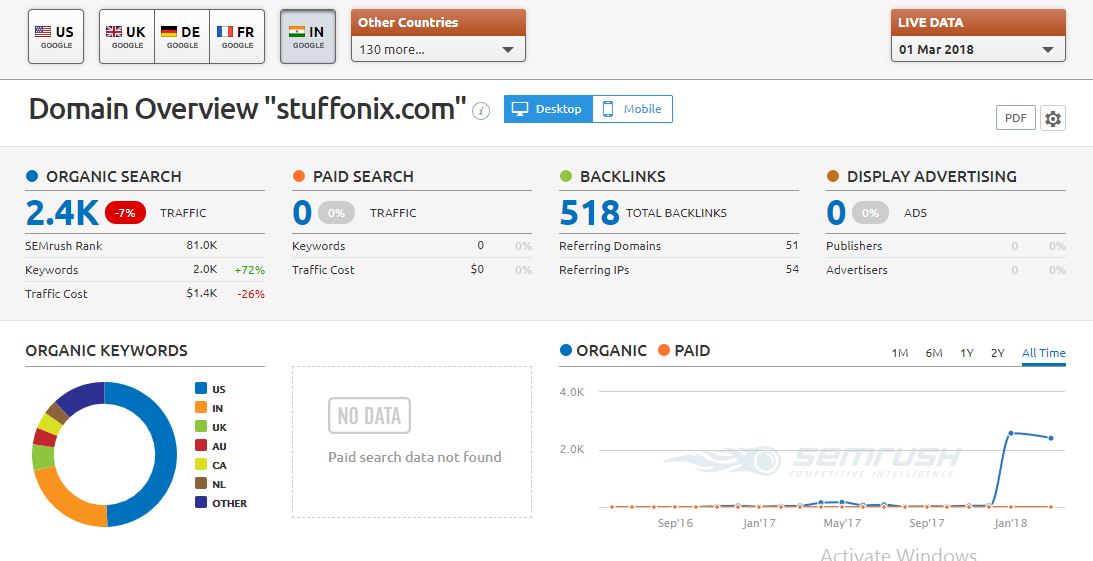Click the BACKLINKS section heading
The image size is (1093, 561).
(x=622, y=176)
